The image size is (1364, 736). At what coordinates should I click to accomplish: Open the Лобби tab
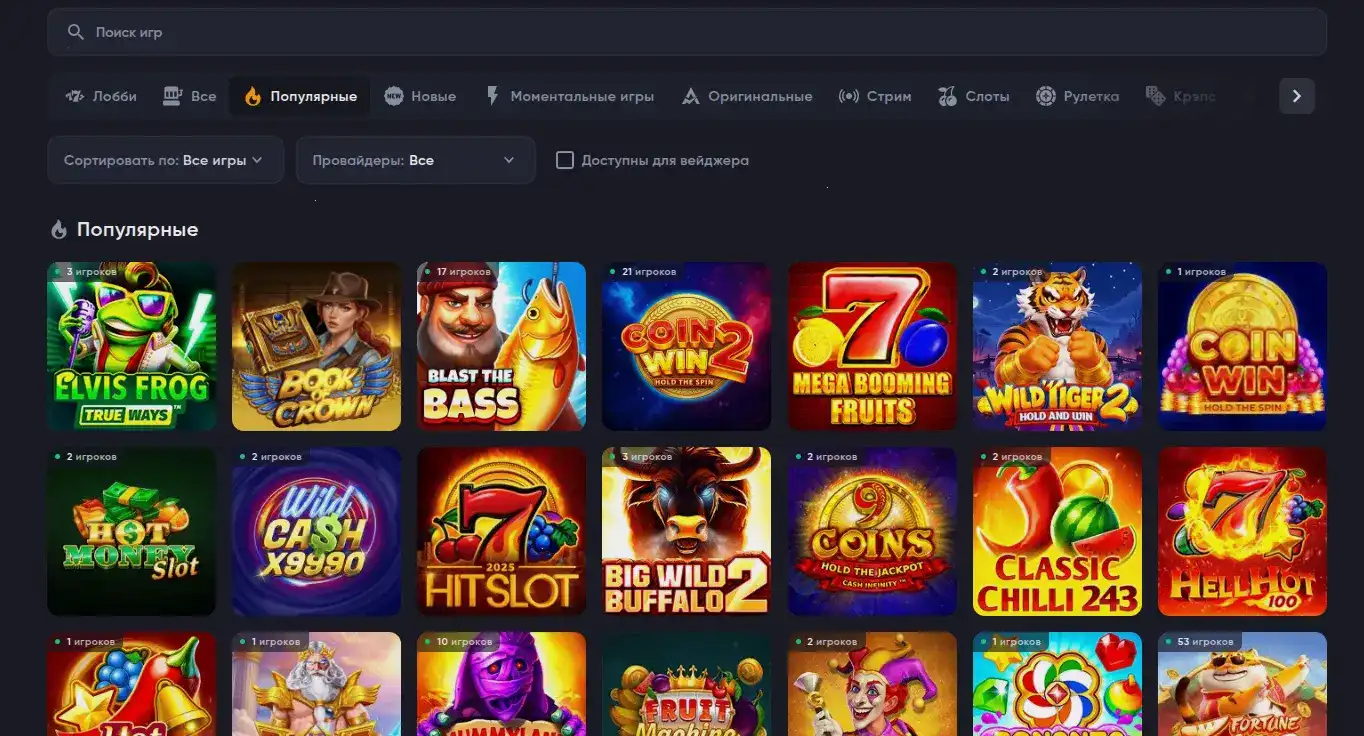point(100,95)
